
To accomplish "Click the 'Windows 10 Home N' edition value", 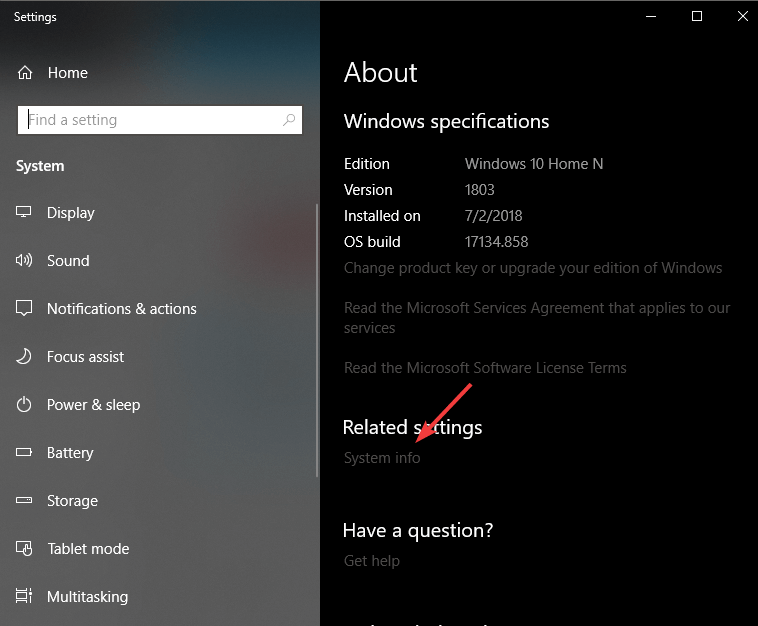I will coord(534,164).
